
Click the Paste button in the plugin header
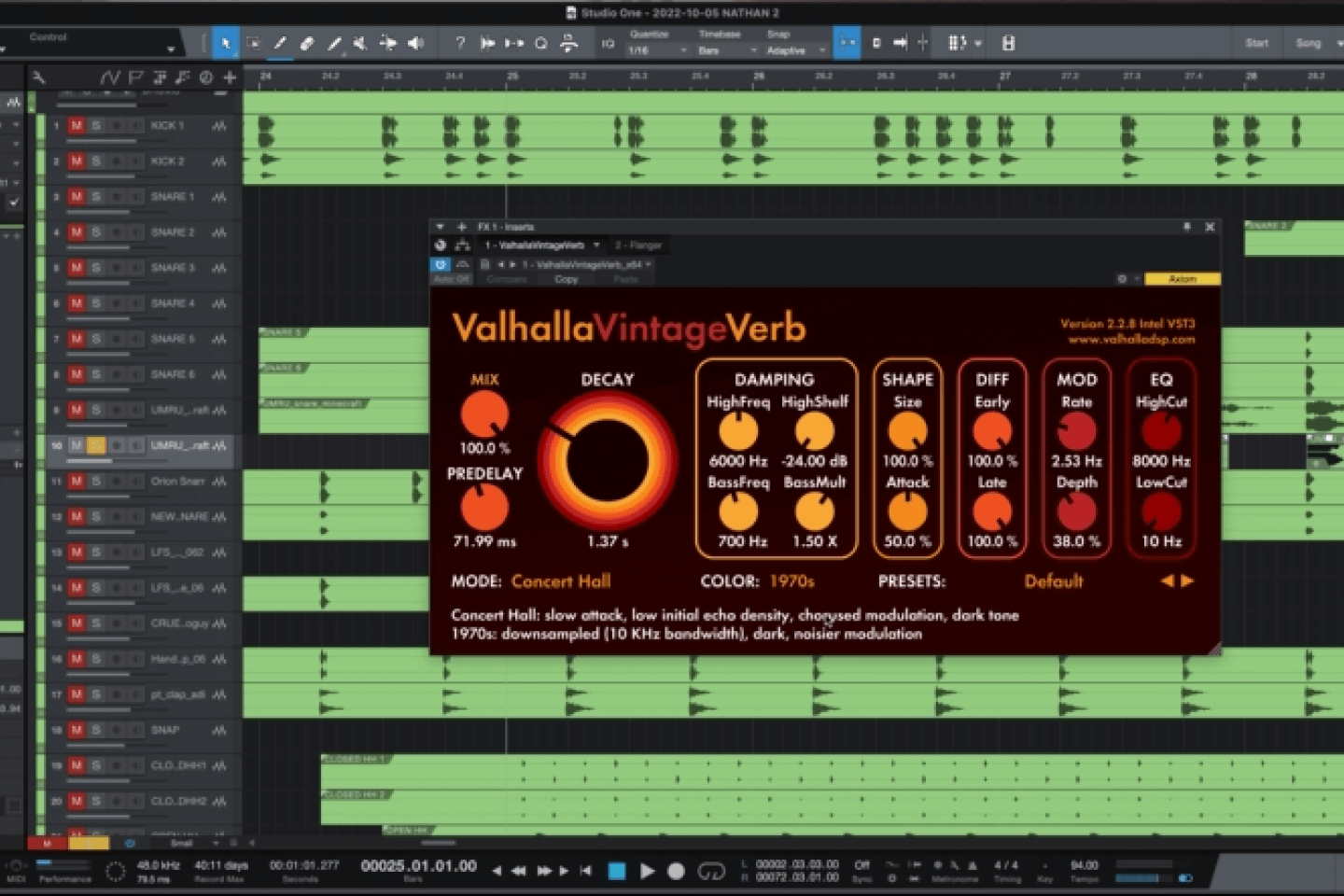point(625,279)
